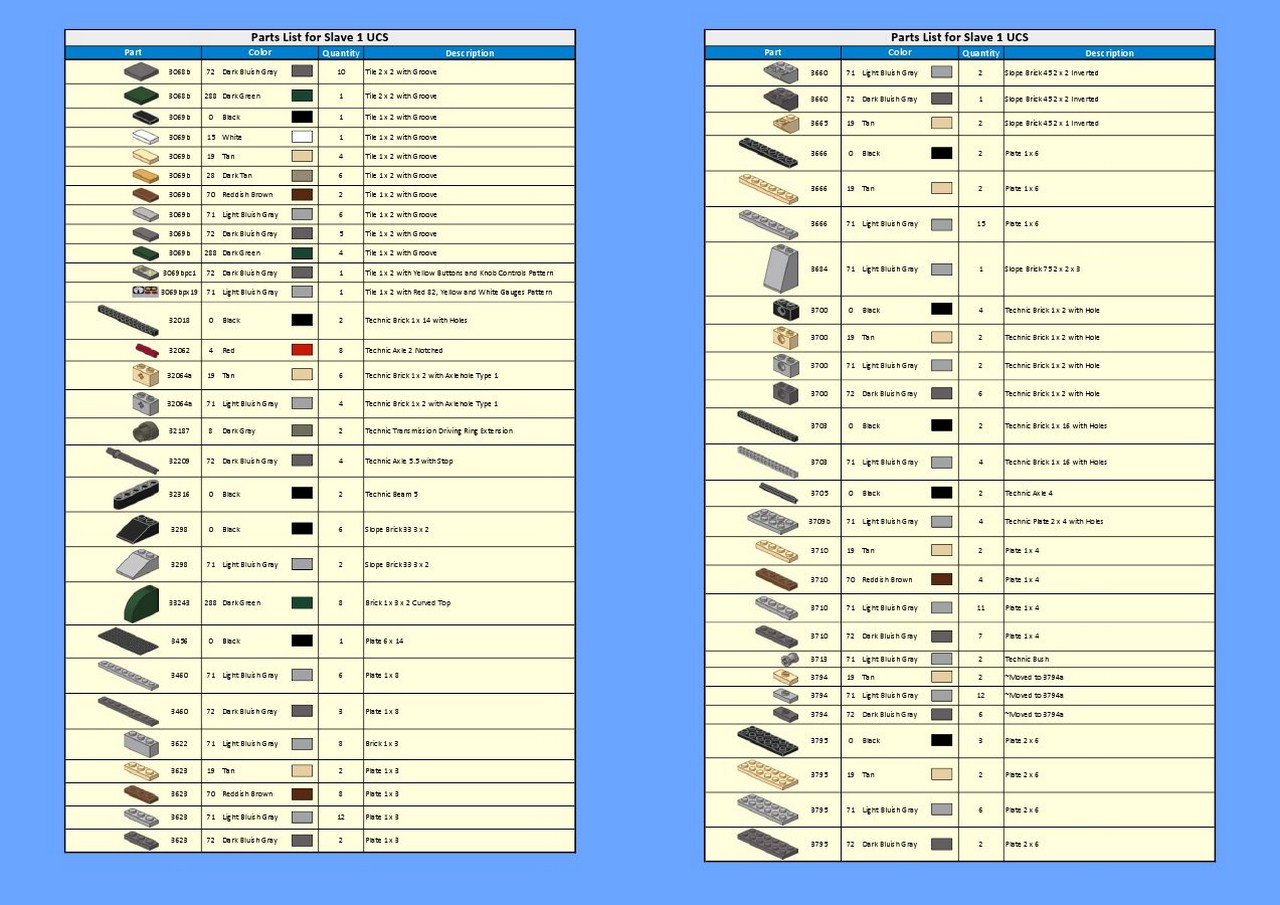Viewport: 1280px width, 905px height.
Task: Click 'Technic Axle 5.5 with Stop' description
Action: (x=409, y=461)
